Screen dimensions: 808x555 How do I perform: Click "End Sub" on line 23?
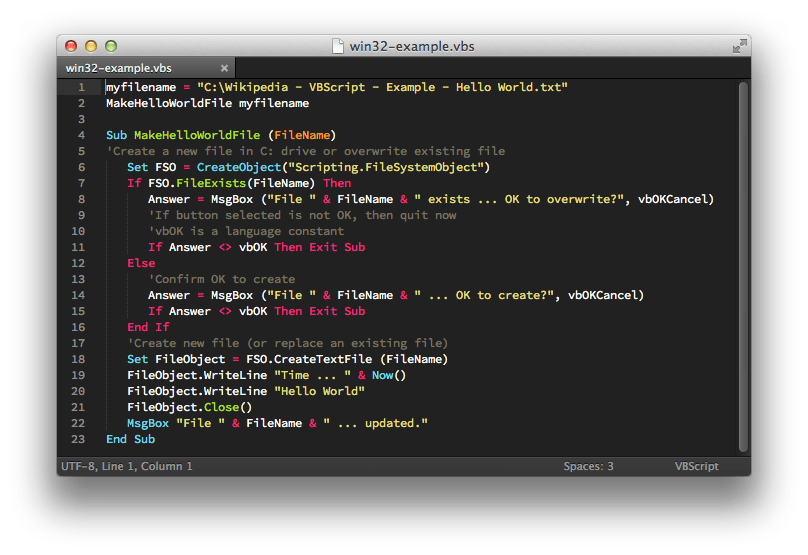[x=130, y=439]
